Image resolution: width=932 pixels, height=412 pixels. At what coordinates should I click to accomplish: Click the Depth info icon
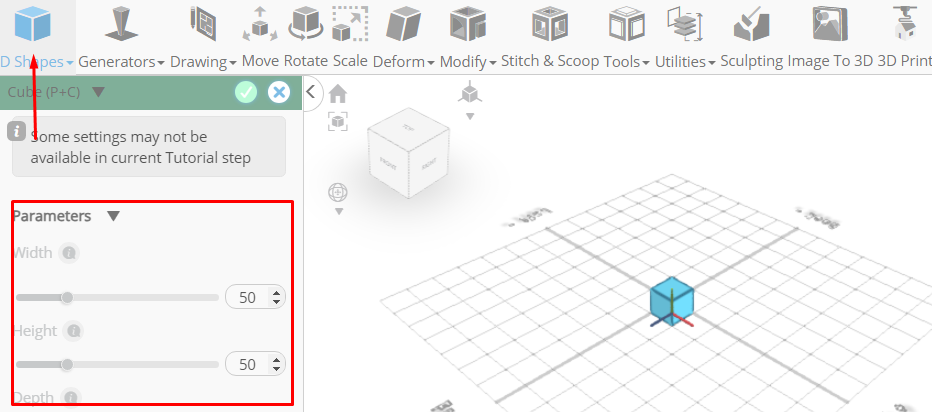[71, 397]
